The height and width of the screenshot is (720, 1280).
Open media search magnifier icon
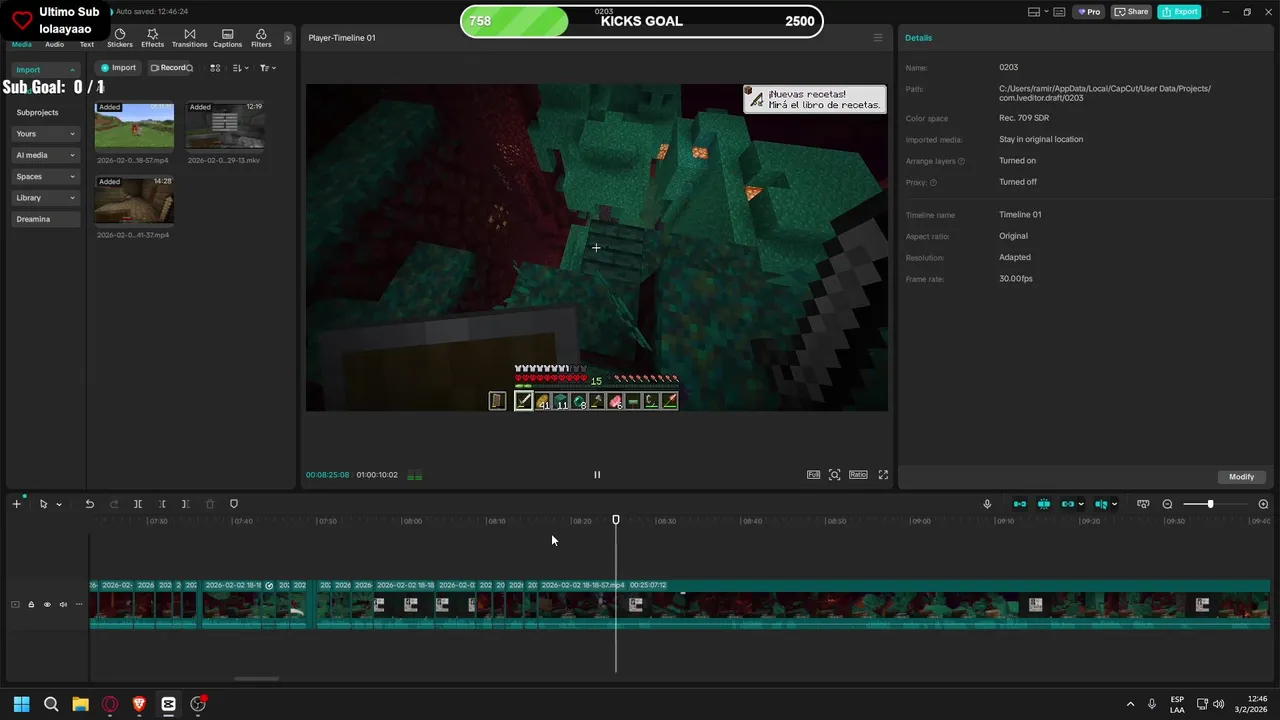(x=189, y=68)
